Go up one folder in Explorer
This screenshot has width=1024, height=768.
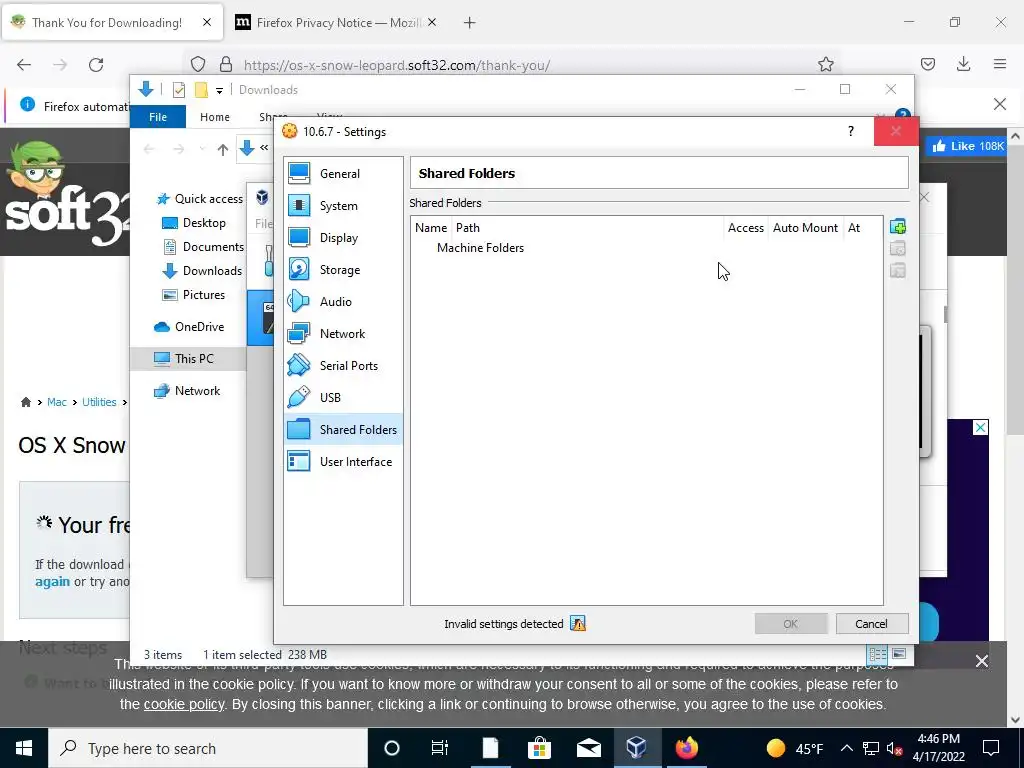pos(223,149)
